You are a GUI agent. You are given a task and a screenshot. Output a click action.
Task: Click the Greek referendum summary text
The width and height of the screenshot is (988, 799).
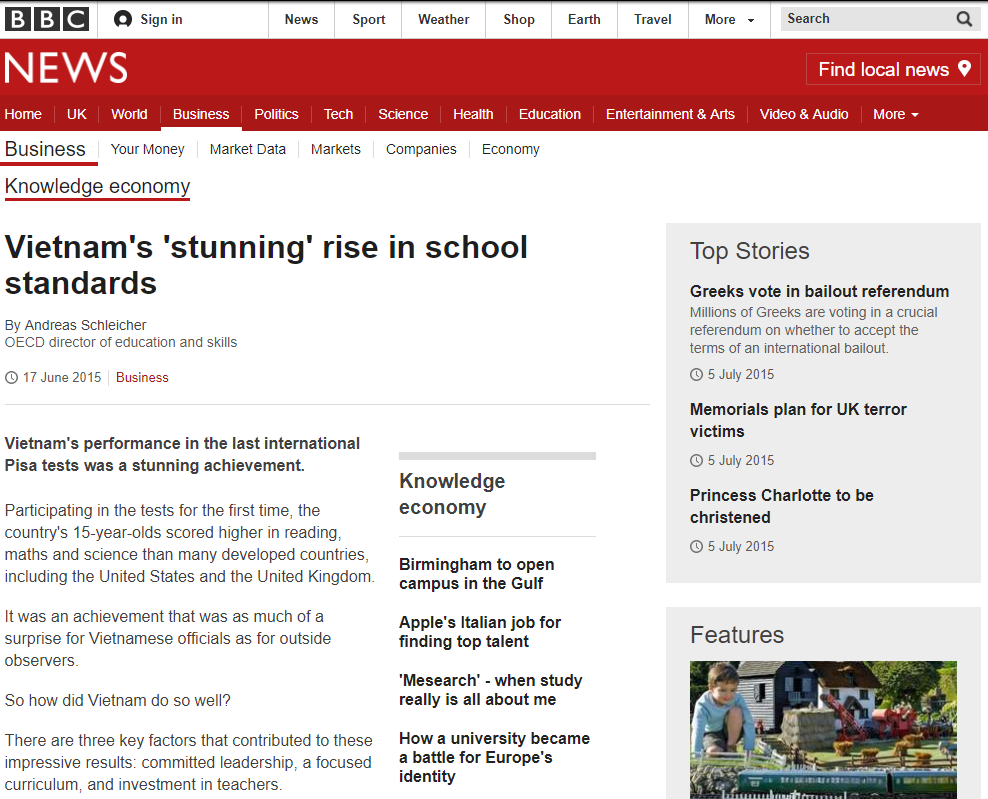813,330
